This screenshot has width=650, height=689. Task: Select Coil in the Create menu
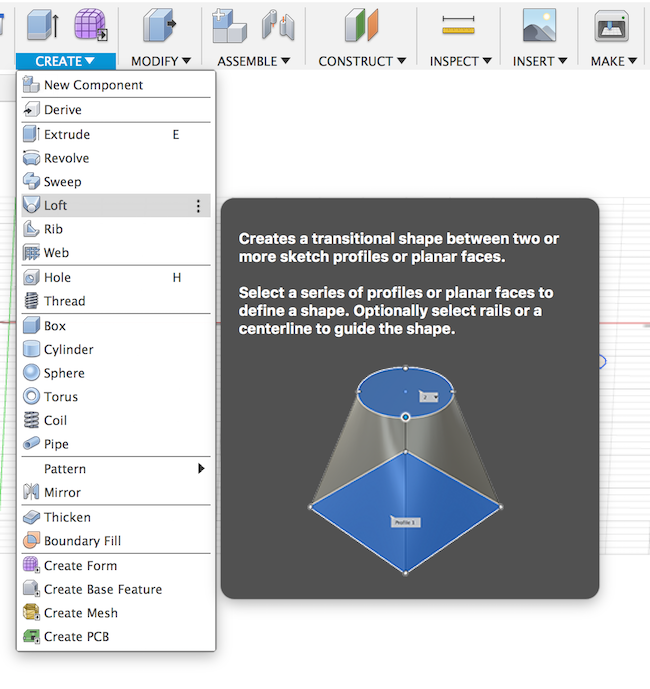116,421
